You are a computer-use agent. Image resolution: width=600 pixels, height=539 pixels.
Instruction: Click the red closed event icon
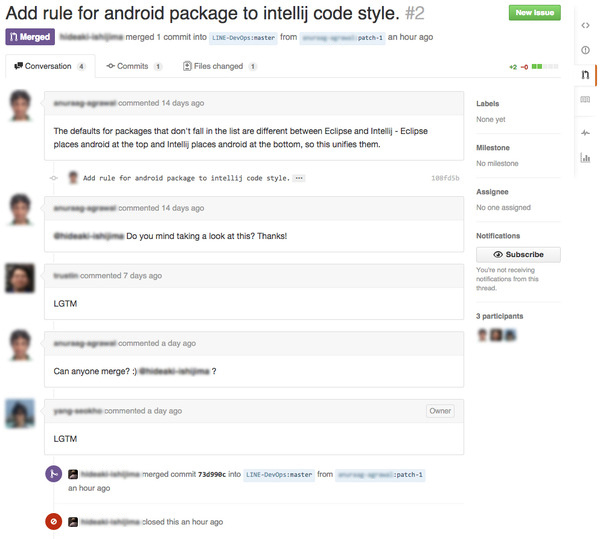(54, 521)
